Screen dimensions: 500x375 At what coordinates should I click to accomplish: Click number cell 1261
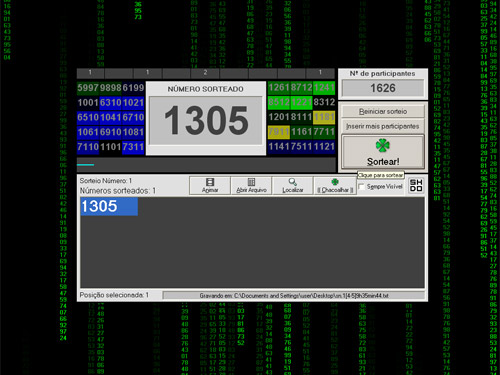(279, 88)
